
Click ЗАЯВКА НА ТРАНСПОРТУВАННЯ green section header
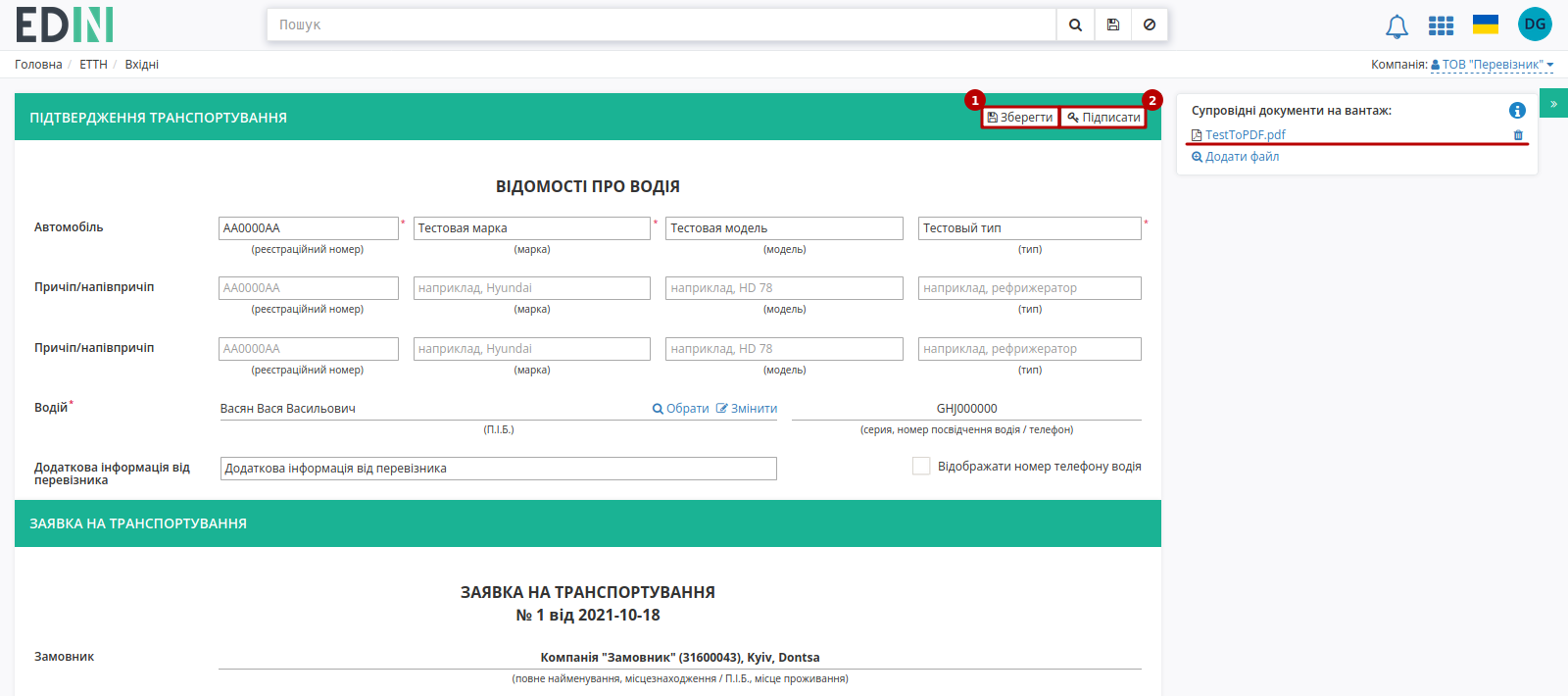point(588,523)
